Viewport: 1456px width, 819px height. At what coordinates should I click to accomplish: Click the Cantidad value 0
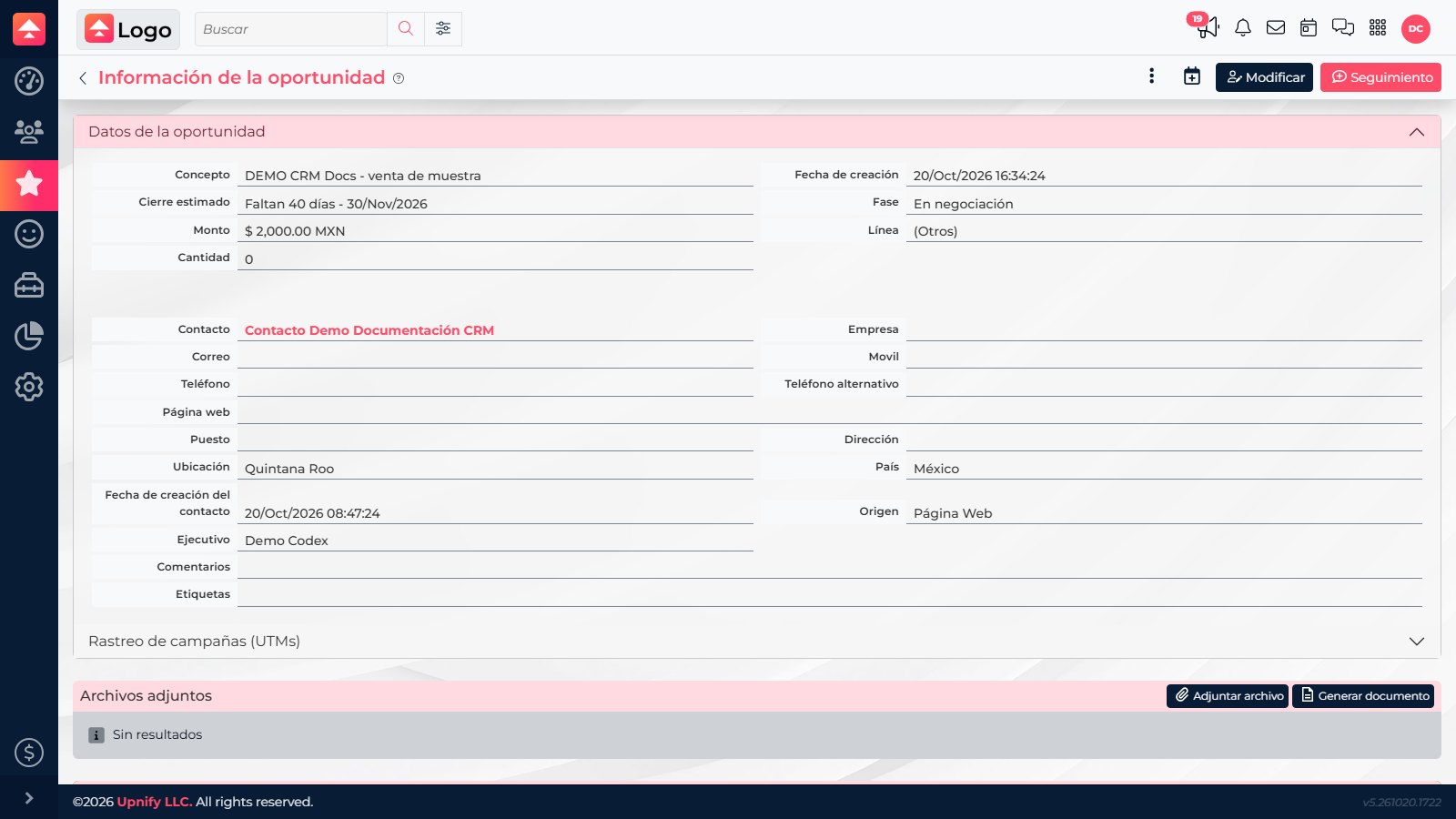pyautogui.click(x=249, y=259)
